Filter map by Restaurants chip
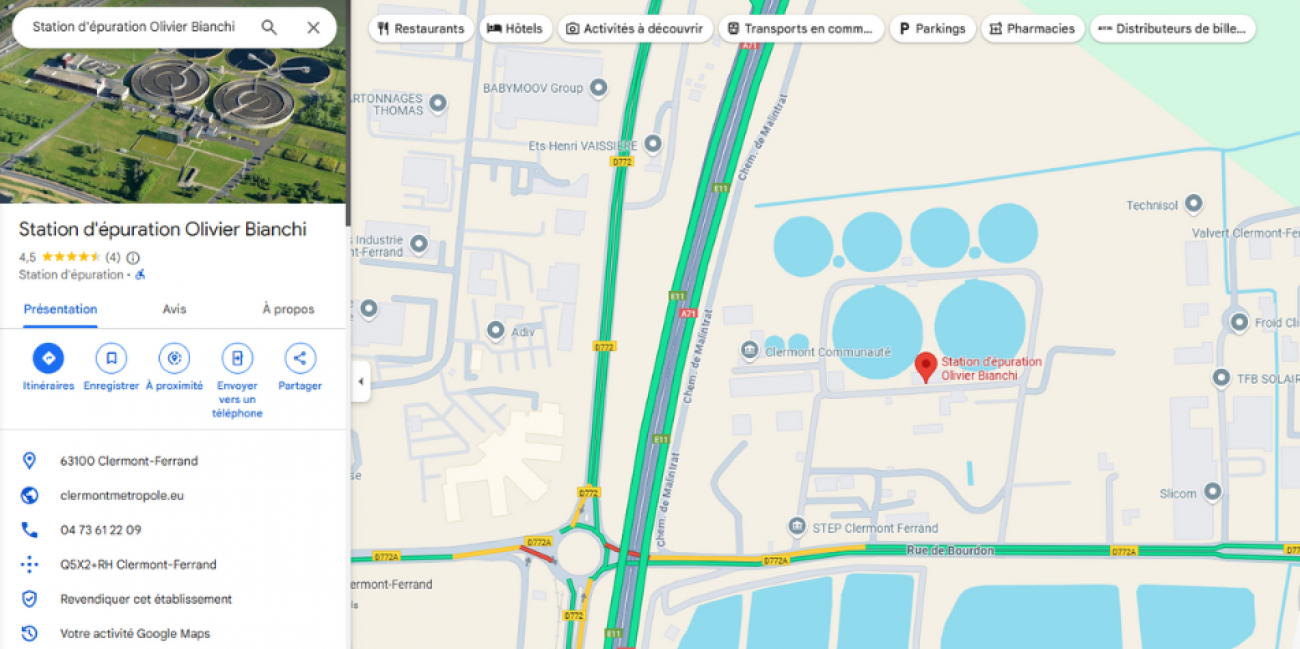The image size is (1300, 649). [421, 28]
